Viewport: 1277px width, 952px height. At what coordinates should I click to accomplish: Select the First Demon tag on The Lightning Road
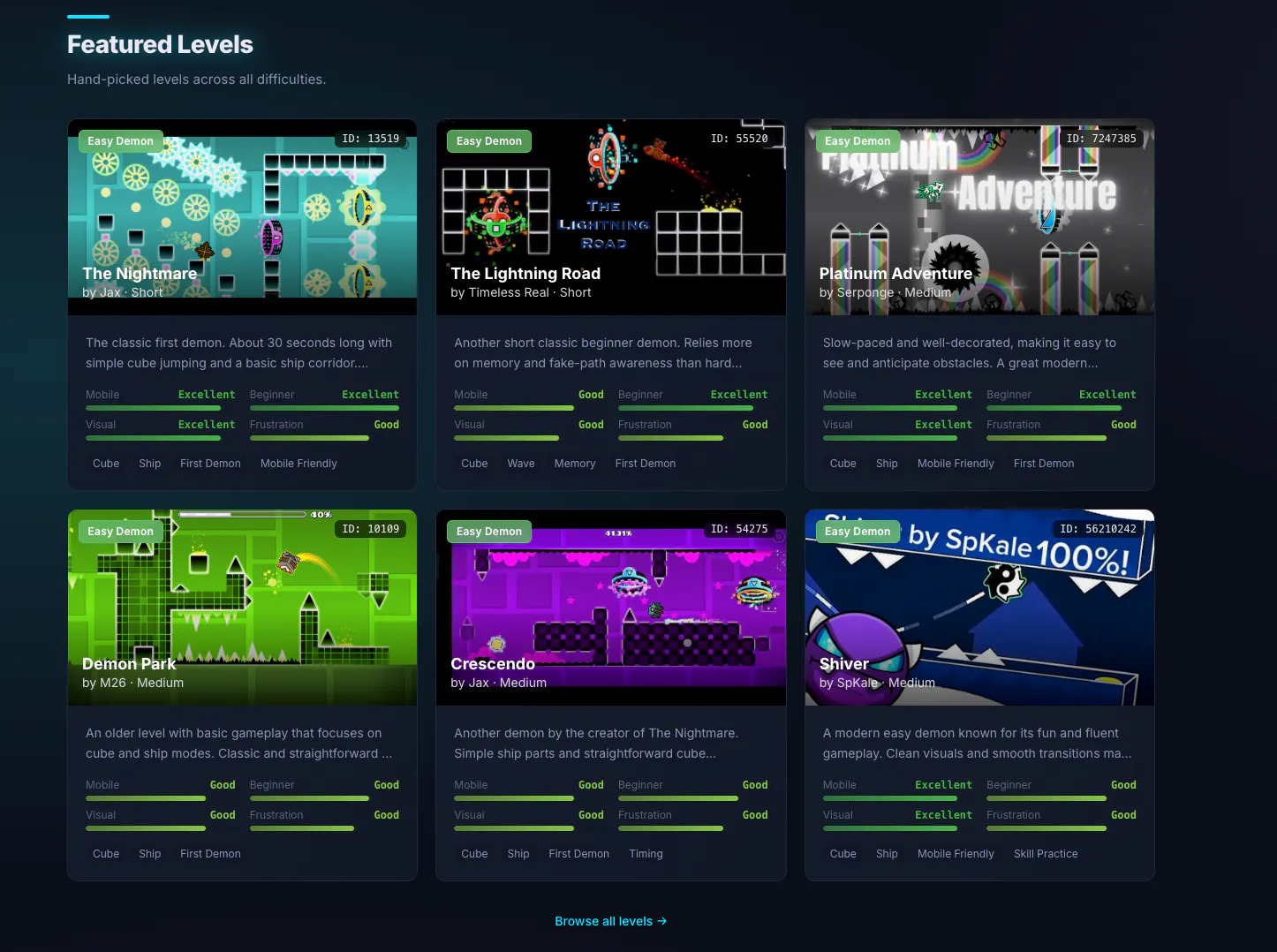click(x=646, y=464)
